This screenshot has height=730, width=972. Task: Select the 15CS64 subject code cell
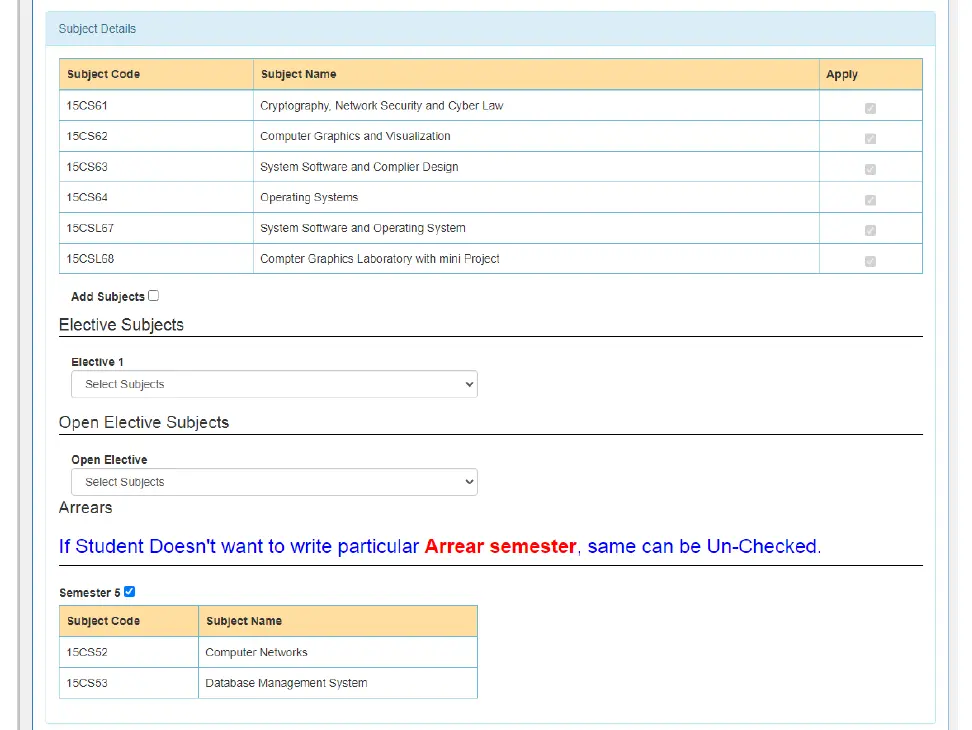156,197
